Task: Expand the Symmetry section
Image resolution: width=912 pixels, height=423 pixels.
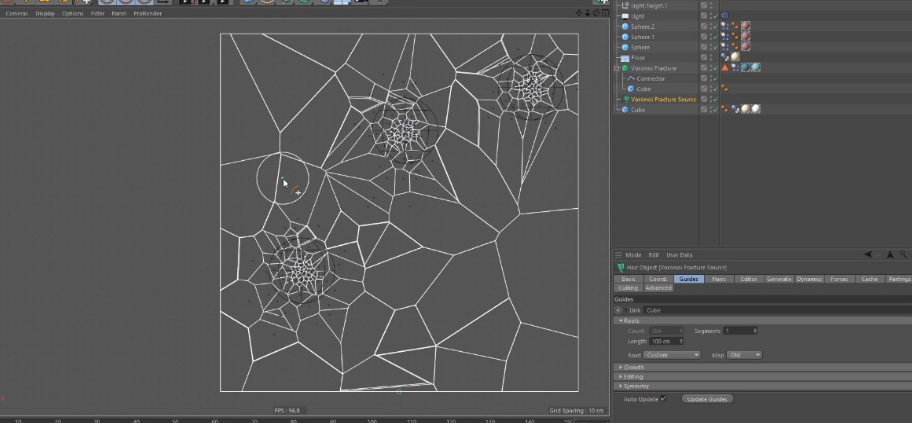Action: click(621, 386)
